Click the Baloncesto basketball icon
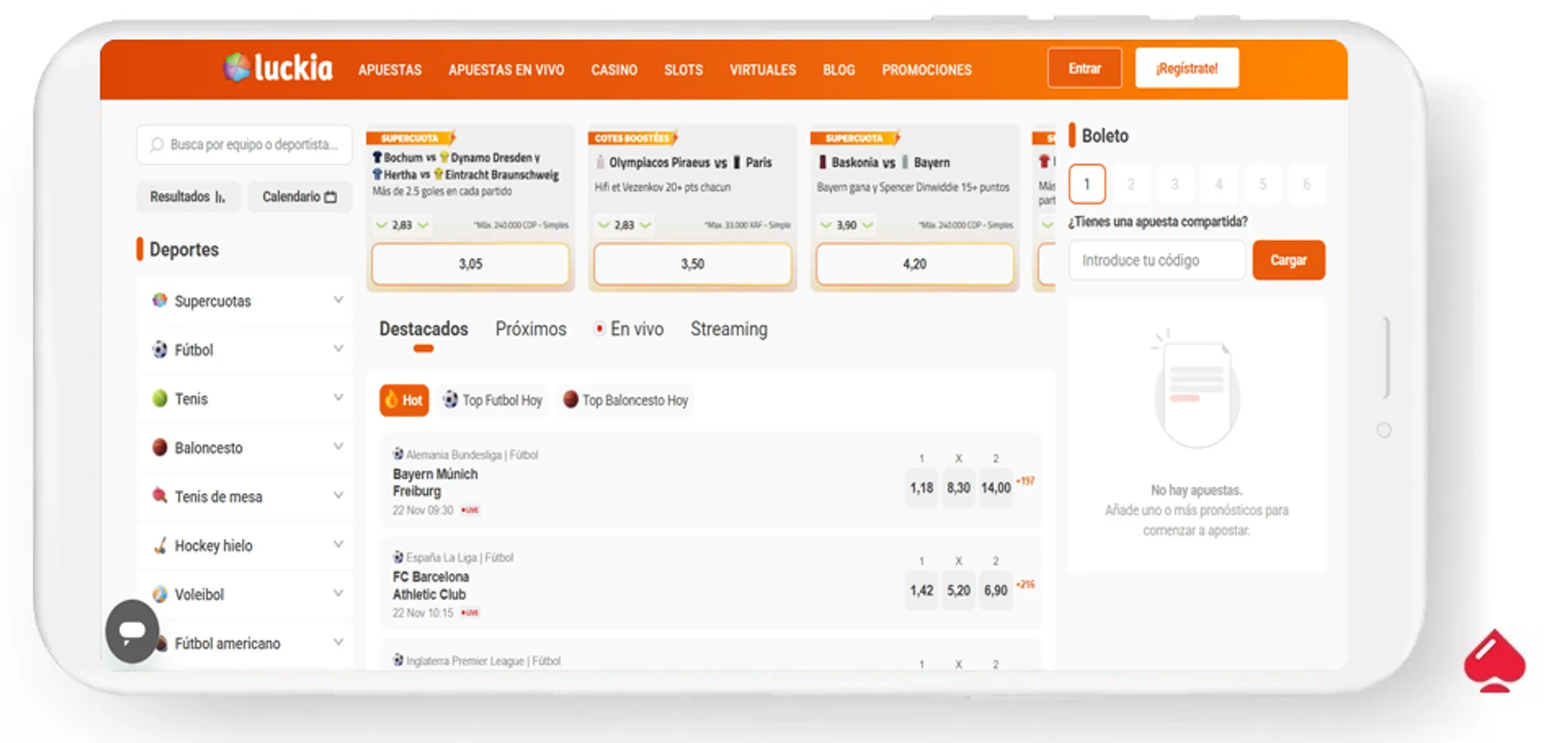The width and height of the screenshot is (1568, 743). [160, 447]
